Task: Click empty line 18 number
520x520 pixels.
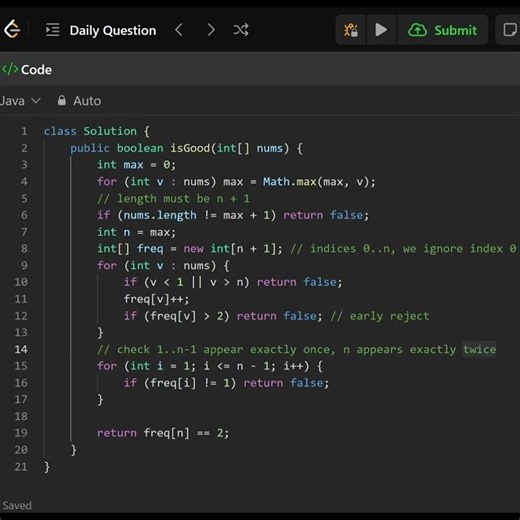Action: click(x=21, y=416)
